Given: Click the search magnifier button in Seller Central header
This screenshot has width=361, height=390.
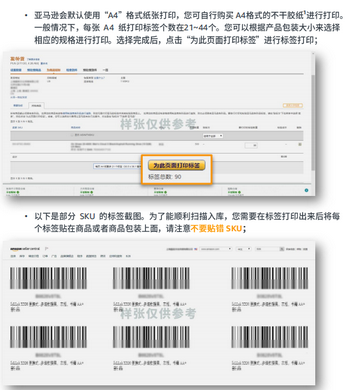Looking at the screenshot, I should [x=282, y=249].
